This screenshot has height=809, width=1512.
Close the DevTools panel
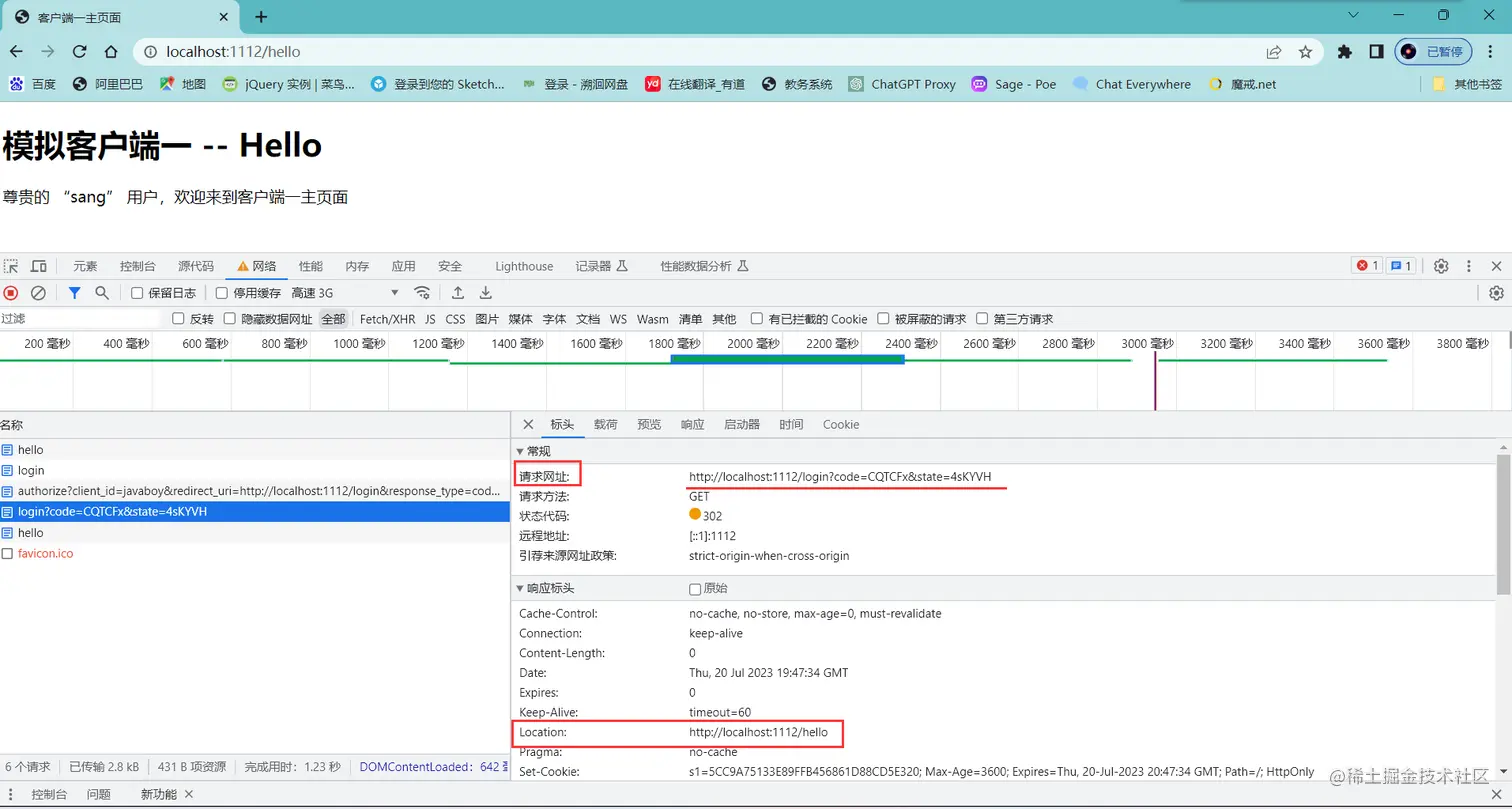pyautogui.click(x=1496, y=266)
